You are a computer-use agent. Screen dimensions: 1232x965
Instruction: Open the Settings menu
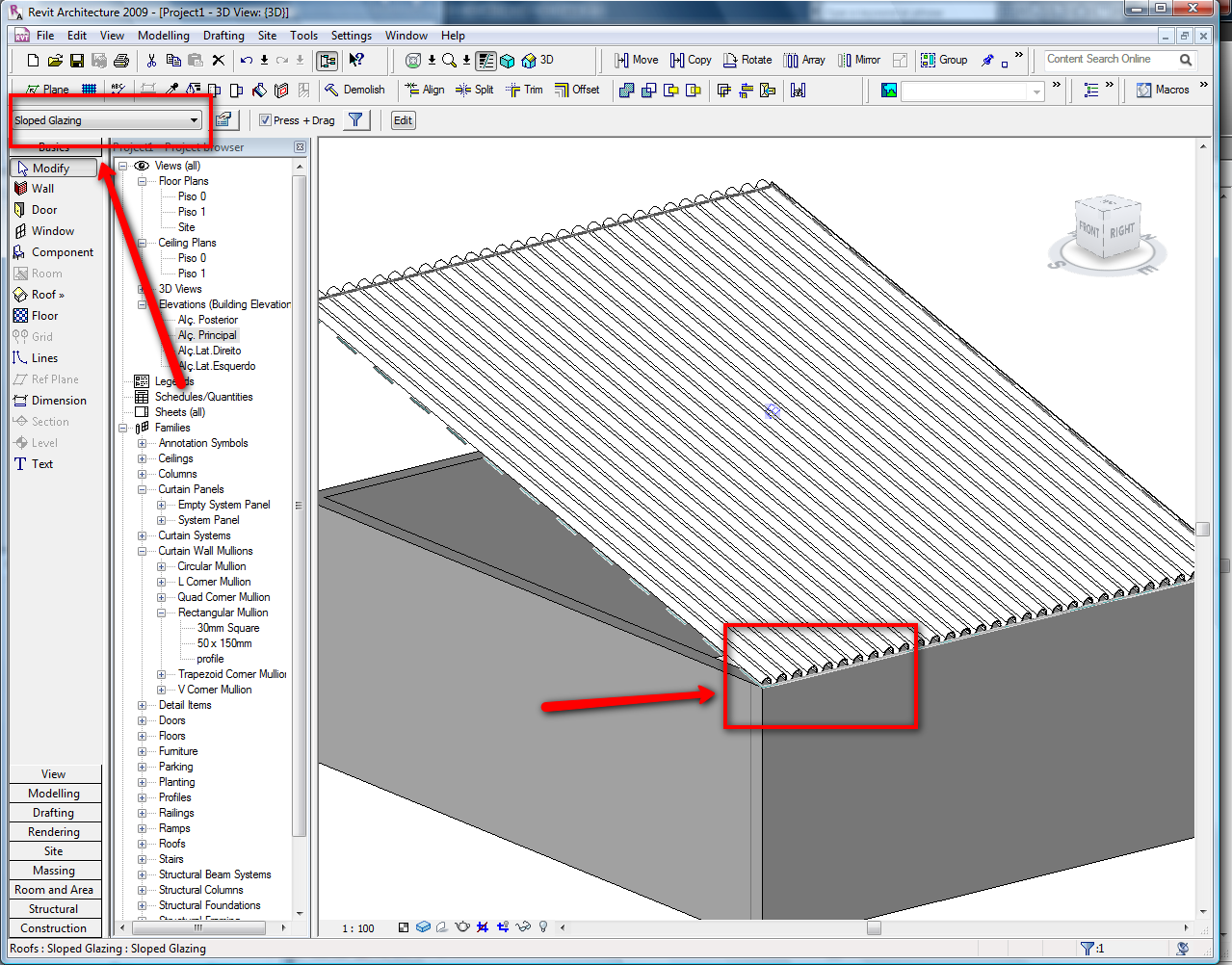pyautogui.click(x=352, y=36)
